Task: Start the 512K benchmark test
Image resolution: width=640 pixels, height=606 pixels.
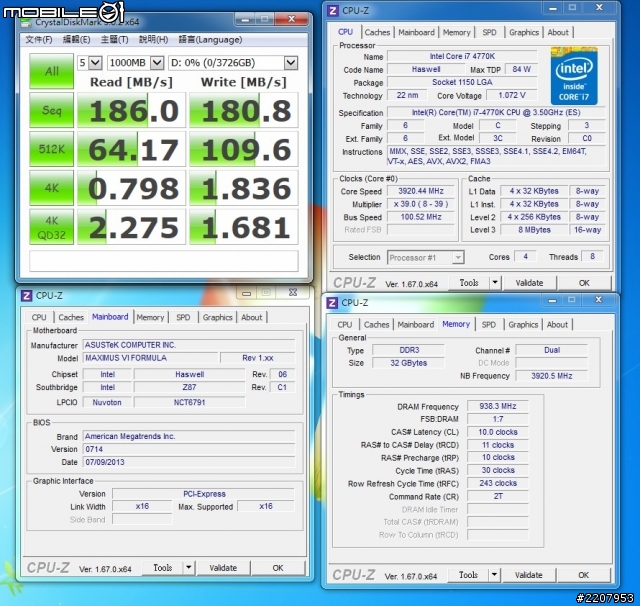Action: coord(51,149)
